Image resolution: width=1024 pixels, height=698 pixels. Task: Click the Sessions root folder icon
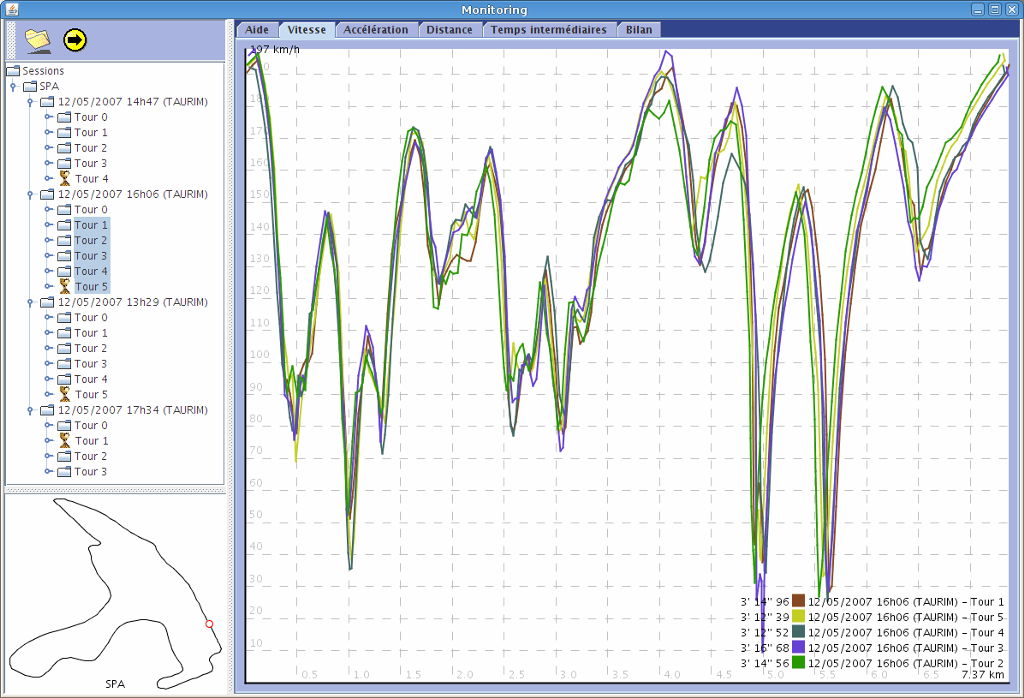pyautogui.click(x=13, y=71)
